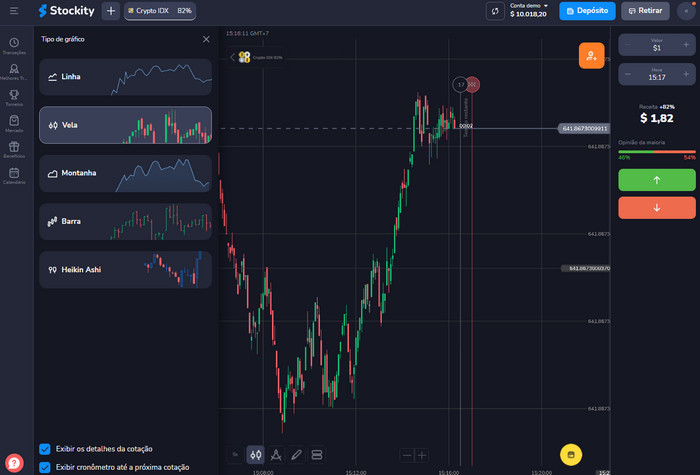The image size is (700, 475).
Task: Open the drawing pencil tool
Action: pos(296,455)
